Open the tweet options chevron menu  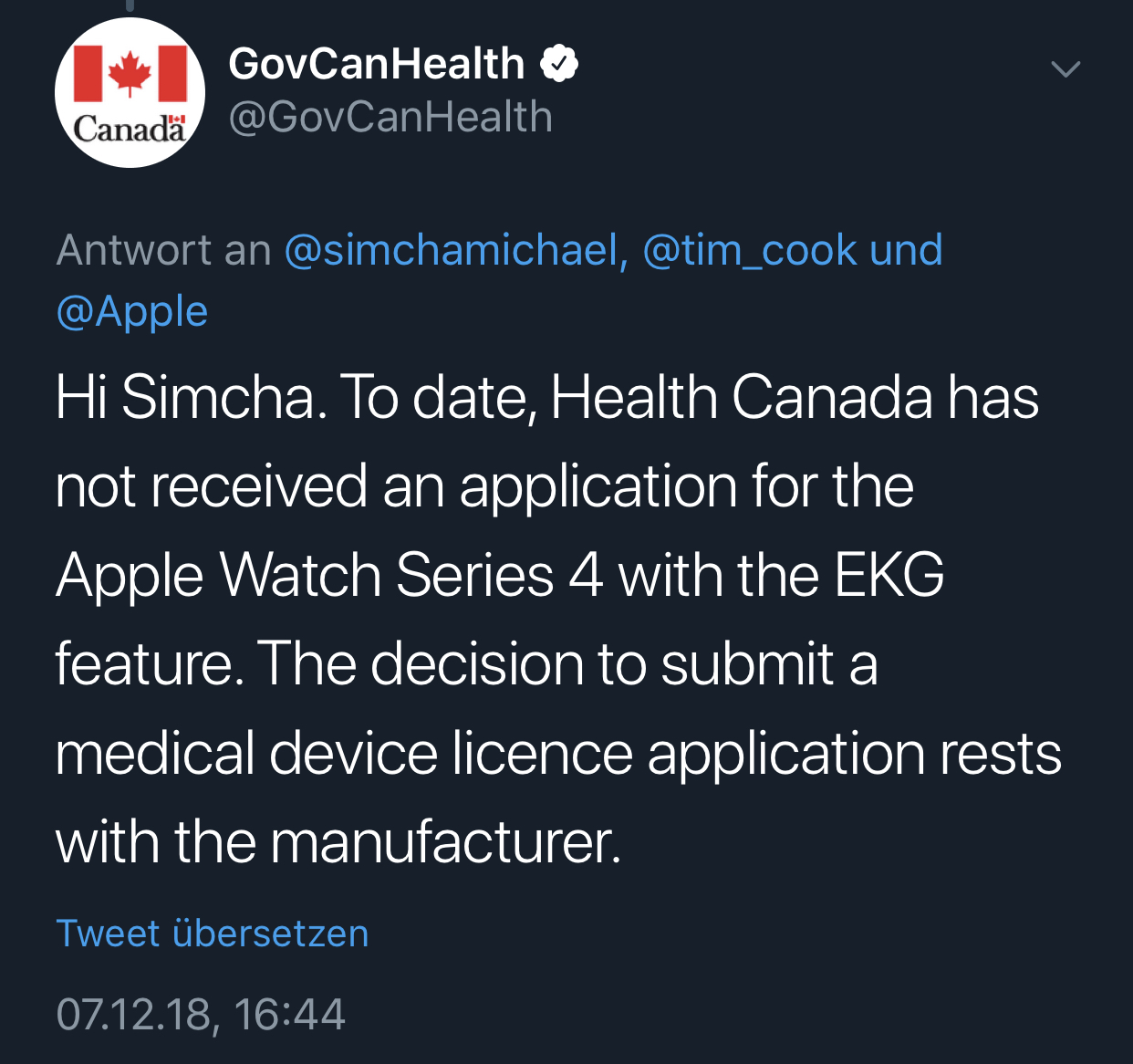(x=1065, y=69)
